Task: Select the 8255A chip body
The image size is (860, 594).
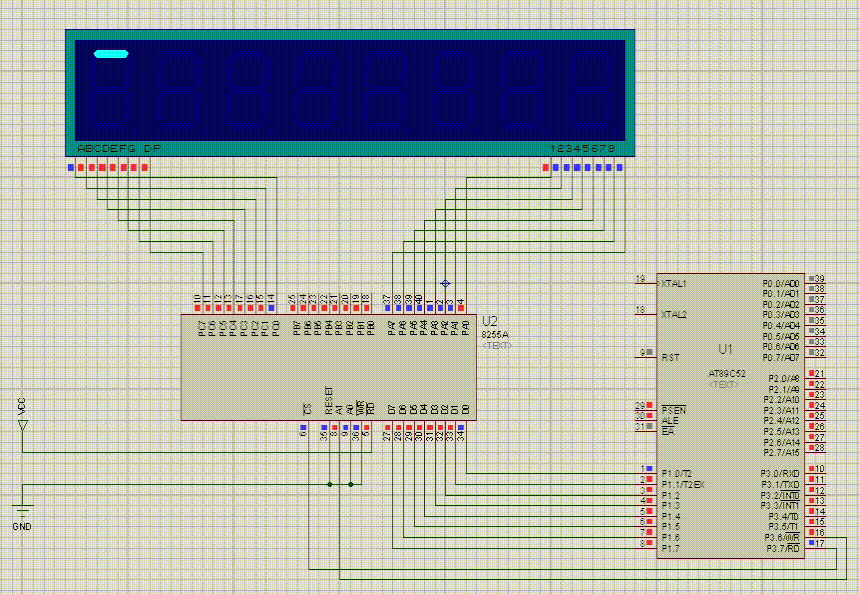Action: pyautogui.click(x=329, y=367)
